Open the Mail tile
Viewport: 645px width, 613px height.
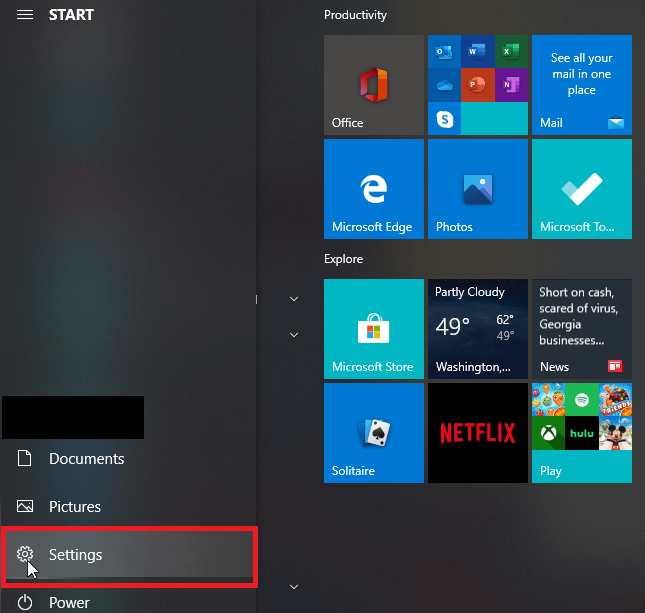tap(582, 85)
